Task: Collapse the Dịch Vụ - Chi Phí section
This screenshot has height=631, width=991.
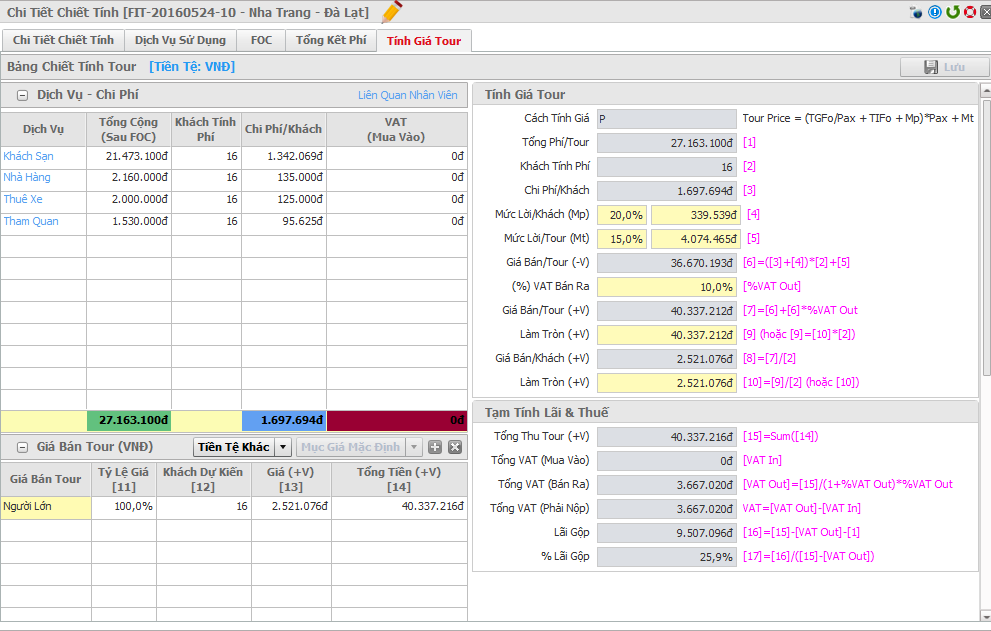Action: (21, 95)
